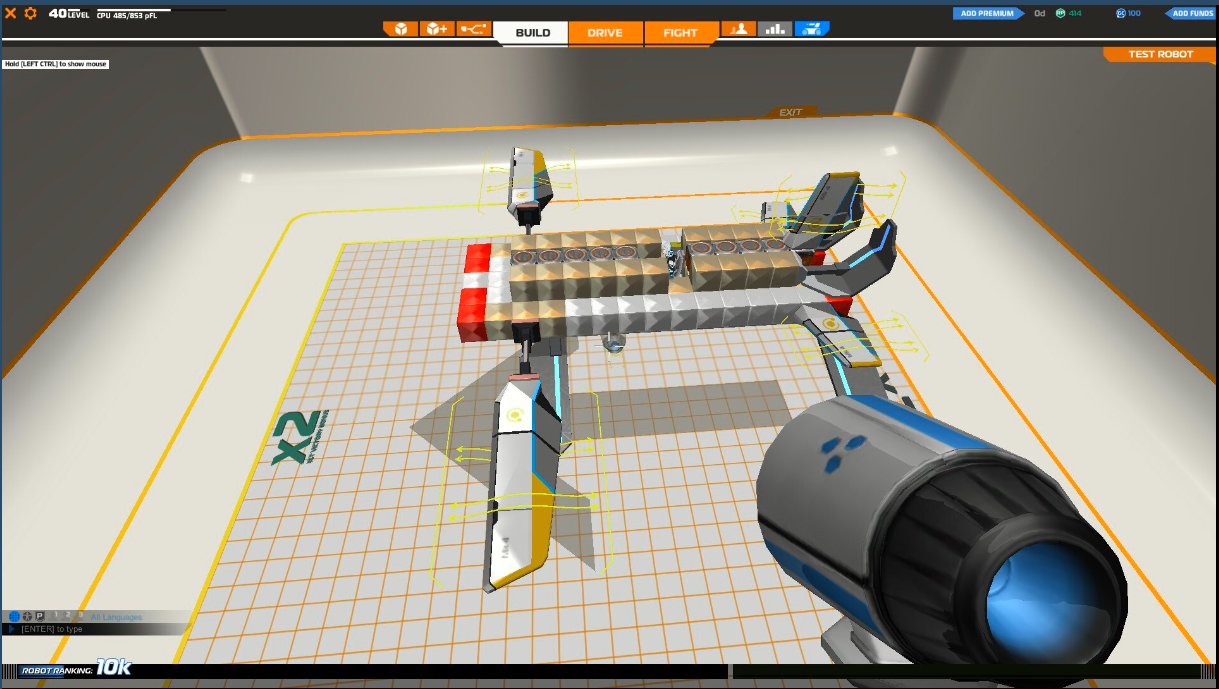Open the cube inventory icon
The height and width of the screenshot is (689, 1219).
400,29
